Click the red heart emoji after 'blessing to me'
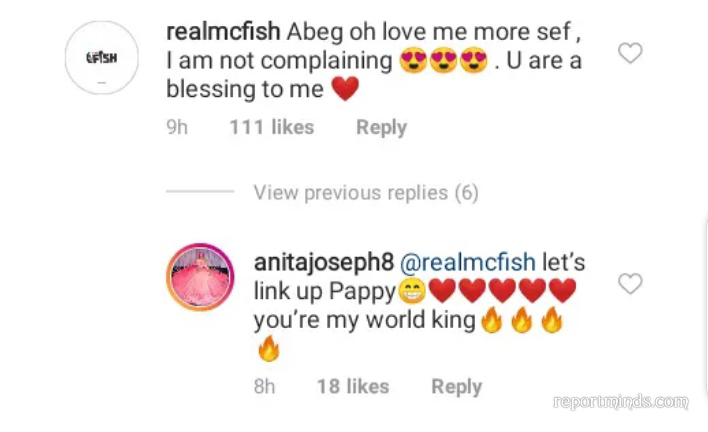The width and height of the screenshot is (708, 432). (343, 90)
